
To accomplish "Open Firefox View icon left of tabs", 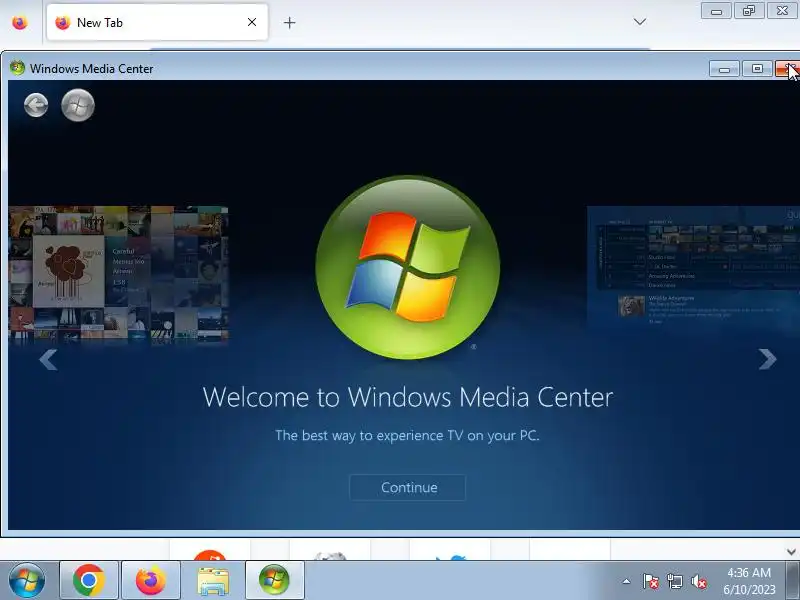I will click(20, 22).
